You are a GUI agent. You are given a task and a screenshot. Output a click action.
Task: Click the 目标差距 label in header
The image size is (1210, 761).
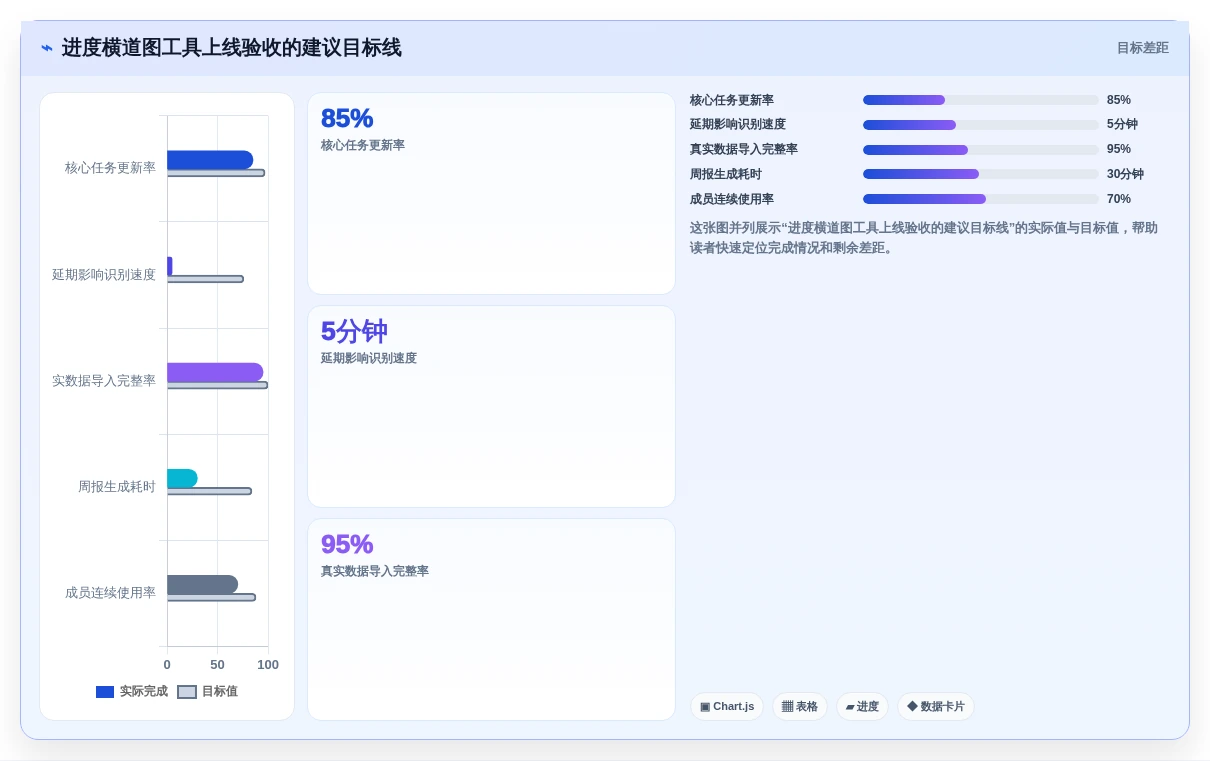pos(1142,48)
